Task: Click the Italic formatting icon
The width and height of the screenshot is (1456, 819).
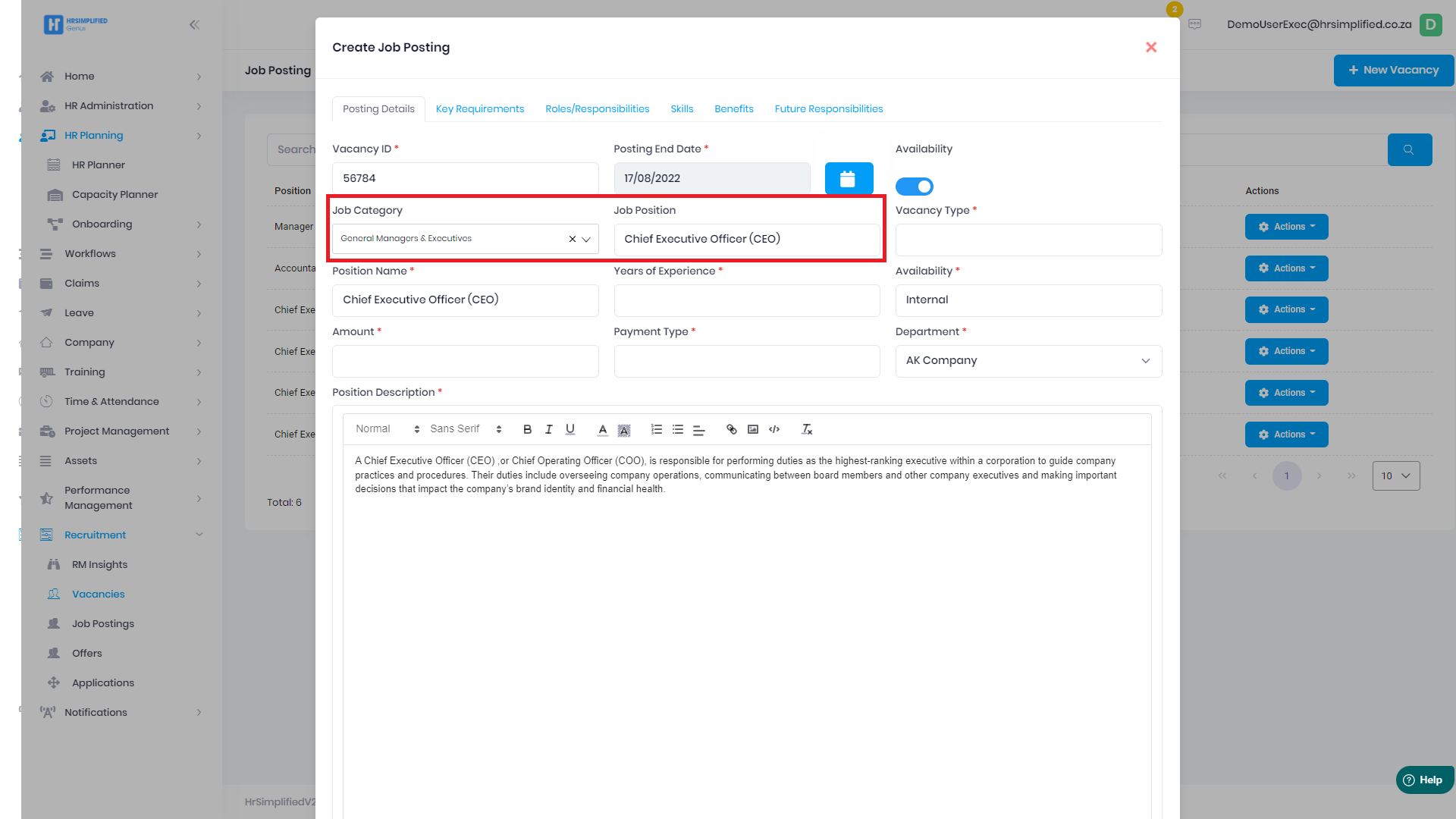Action: click(548, 429)
